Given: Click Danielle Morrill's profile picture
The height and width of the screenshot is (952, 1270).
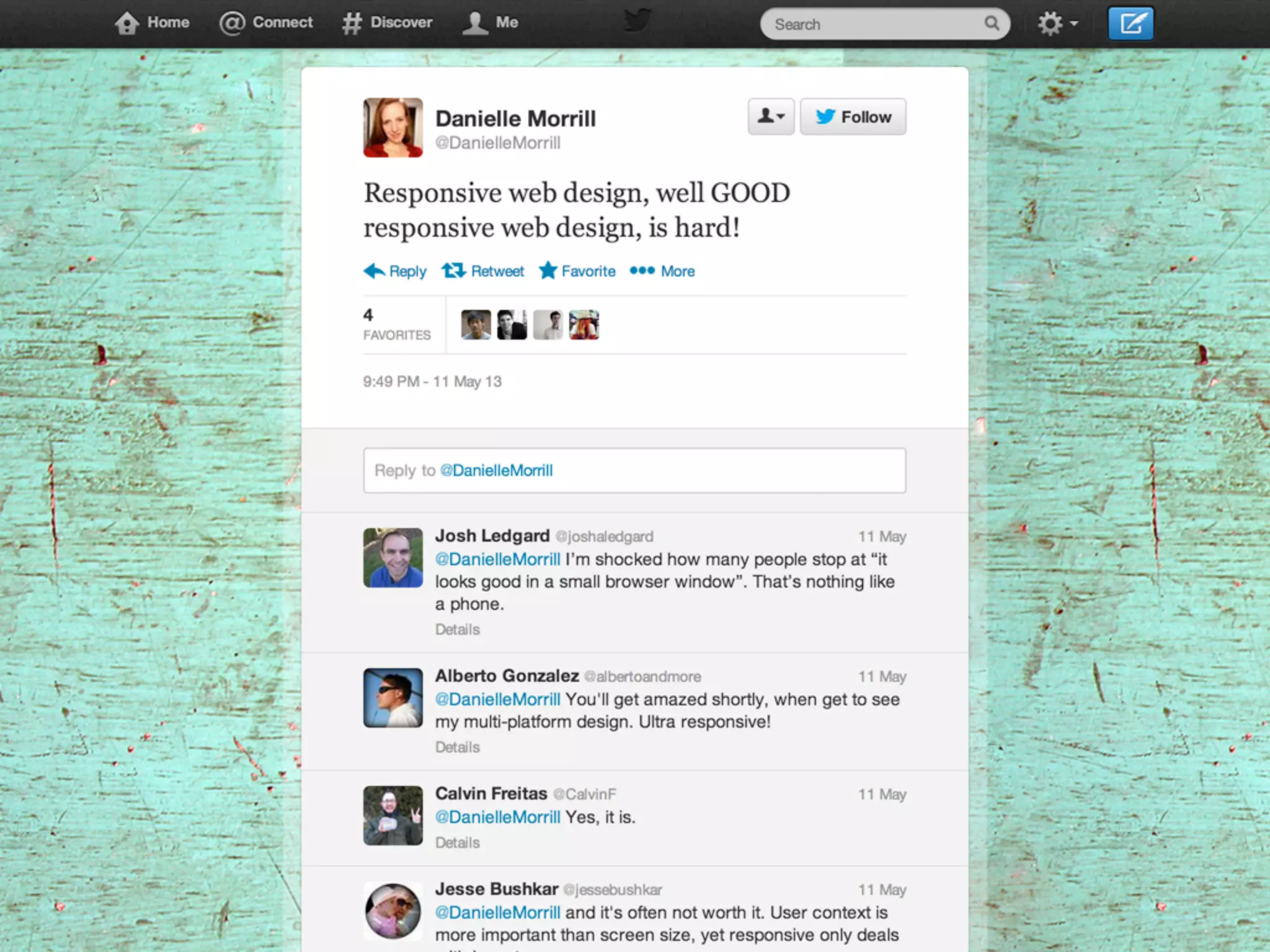Looking at the screenshot, I should [393, 128].
